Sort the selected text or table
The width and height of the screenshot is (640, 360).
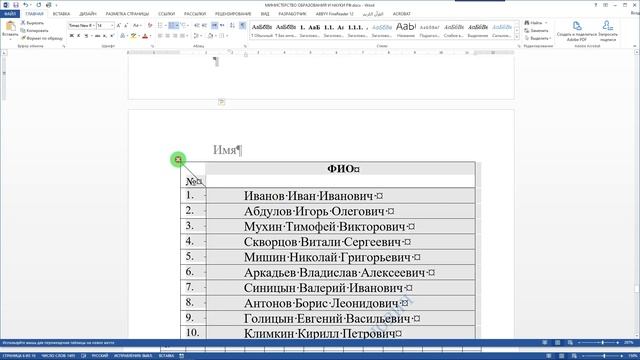[232, 25]
